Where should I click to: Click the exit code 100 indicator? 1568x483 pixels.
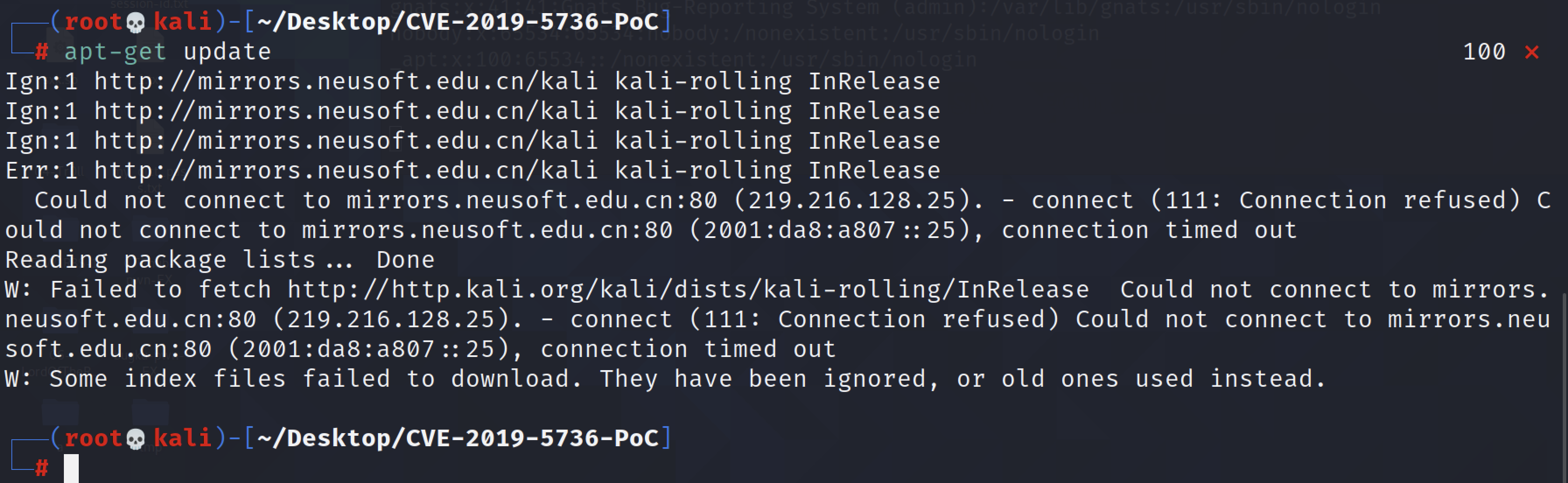1484,52
